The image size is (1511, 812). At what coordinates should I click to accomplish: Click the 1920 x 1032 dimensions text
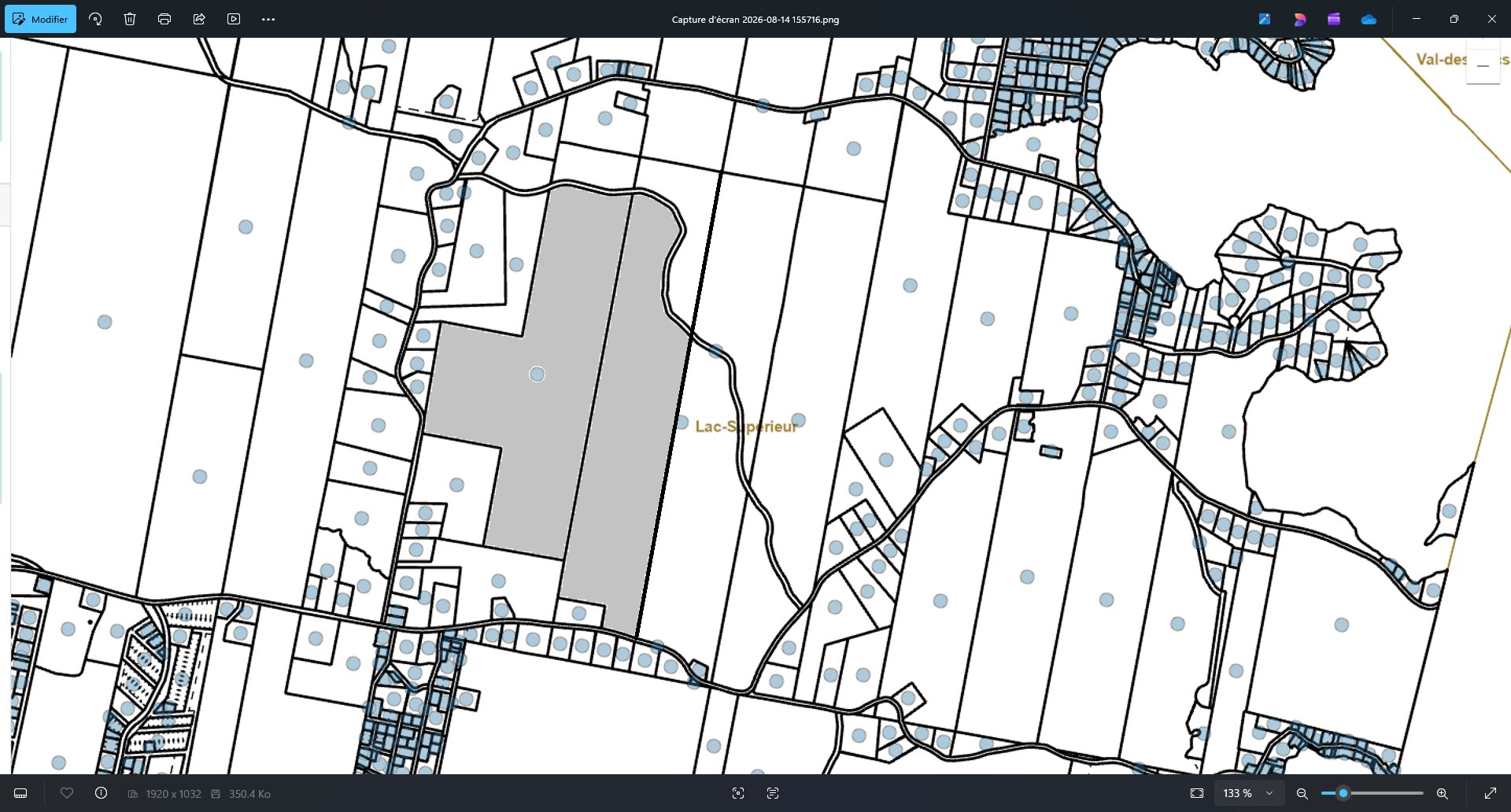click(x=173, y=794)
